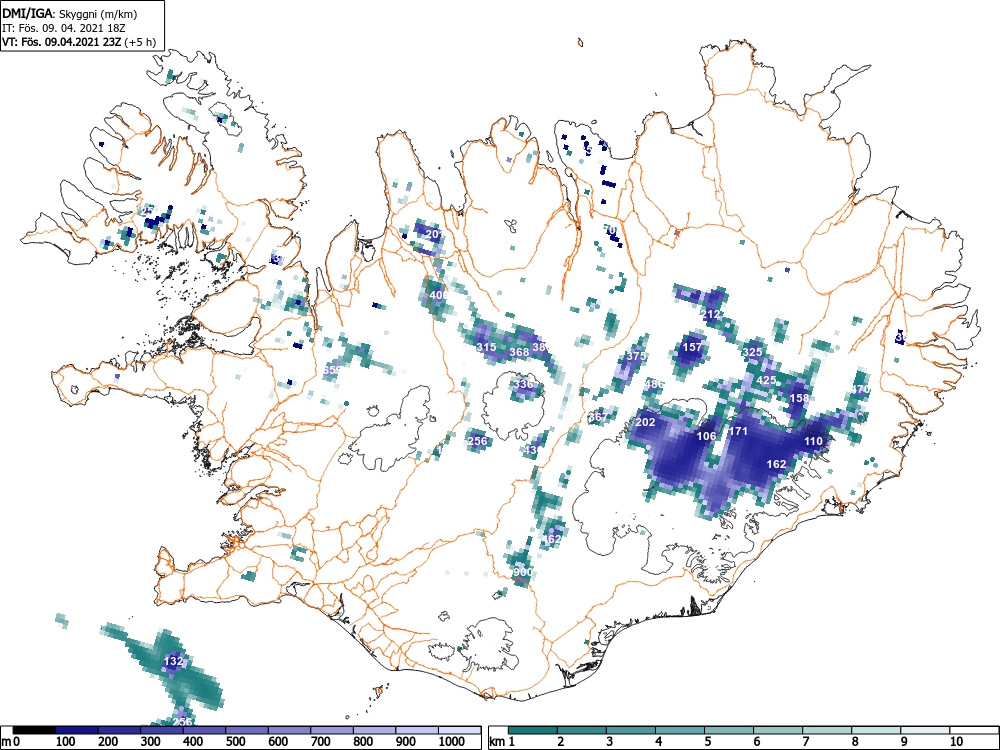1000x750 pixels.
Task: Click the 202 visibility label on the map
Action: tap(645, 423)
